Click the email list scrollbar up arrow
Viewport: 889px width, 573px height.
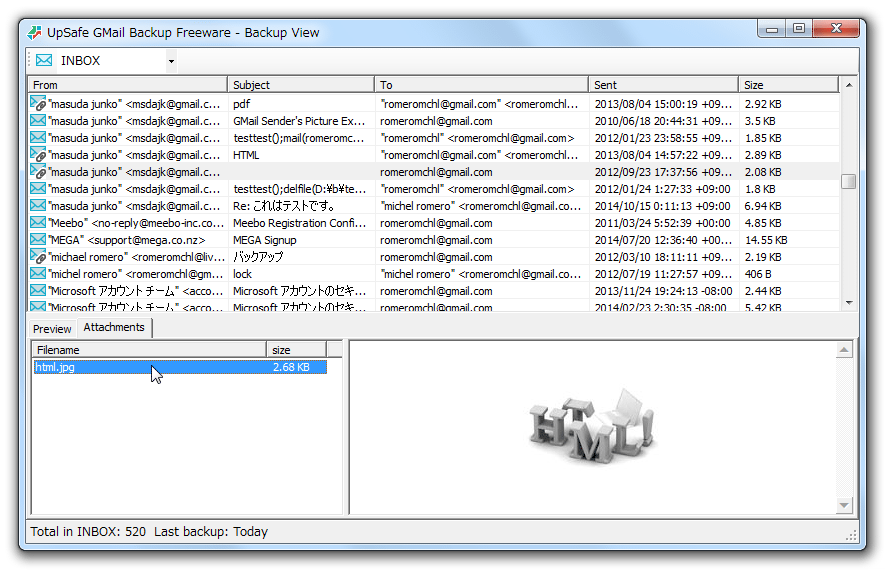point(849,84)
